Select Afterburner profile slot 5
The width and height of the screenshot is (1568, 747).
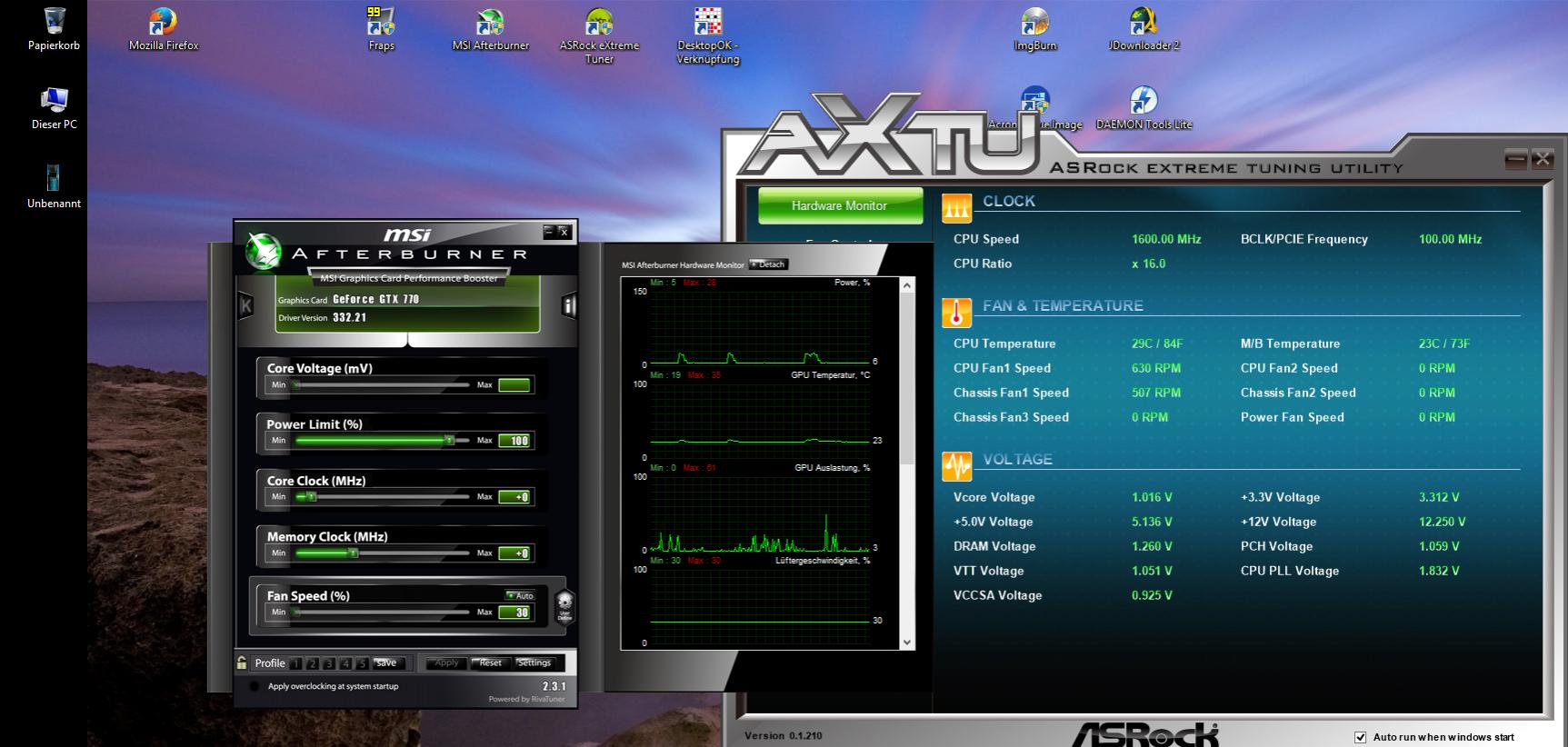[362, 663]
